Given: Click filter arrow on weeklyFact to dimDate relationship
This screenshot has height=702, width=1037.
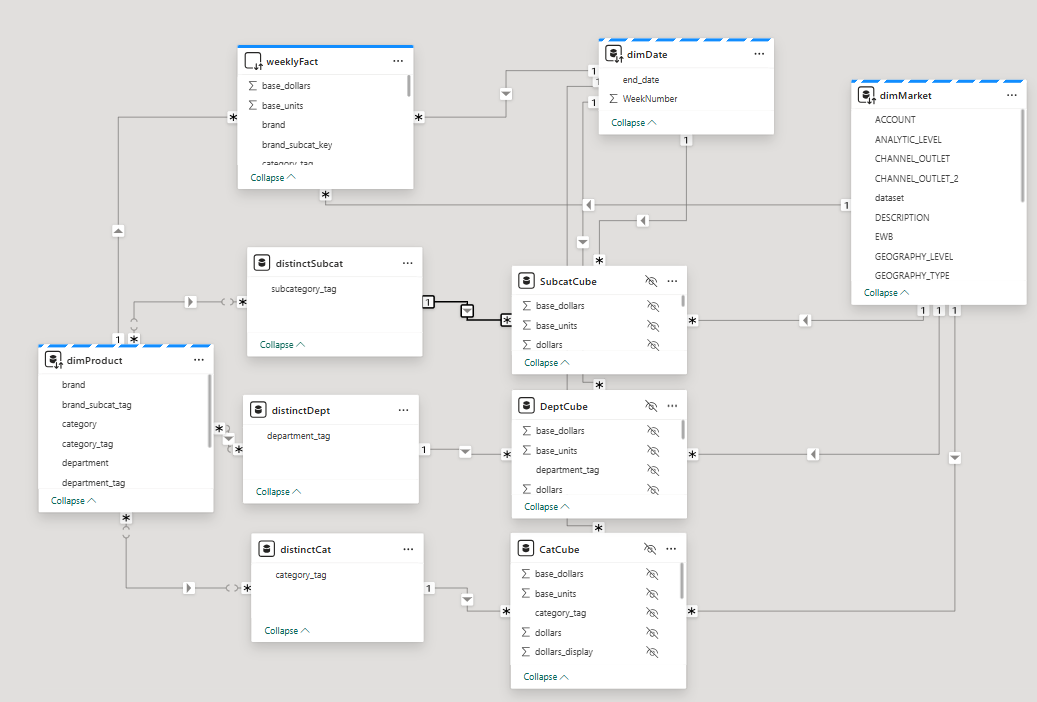Looking at the screenshot, I should (506, 94).
